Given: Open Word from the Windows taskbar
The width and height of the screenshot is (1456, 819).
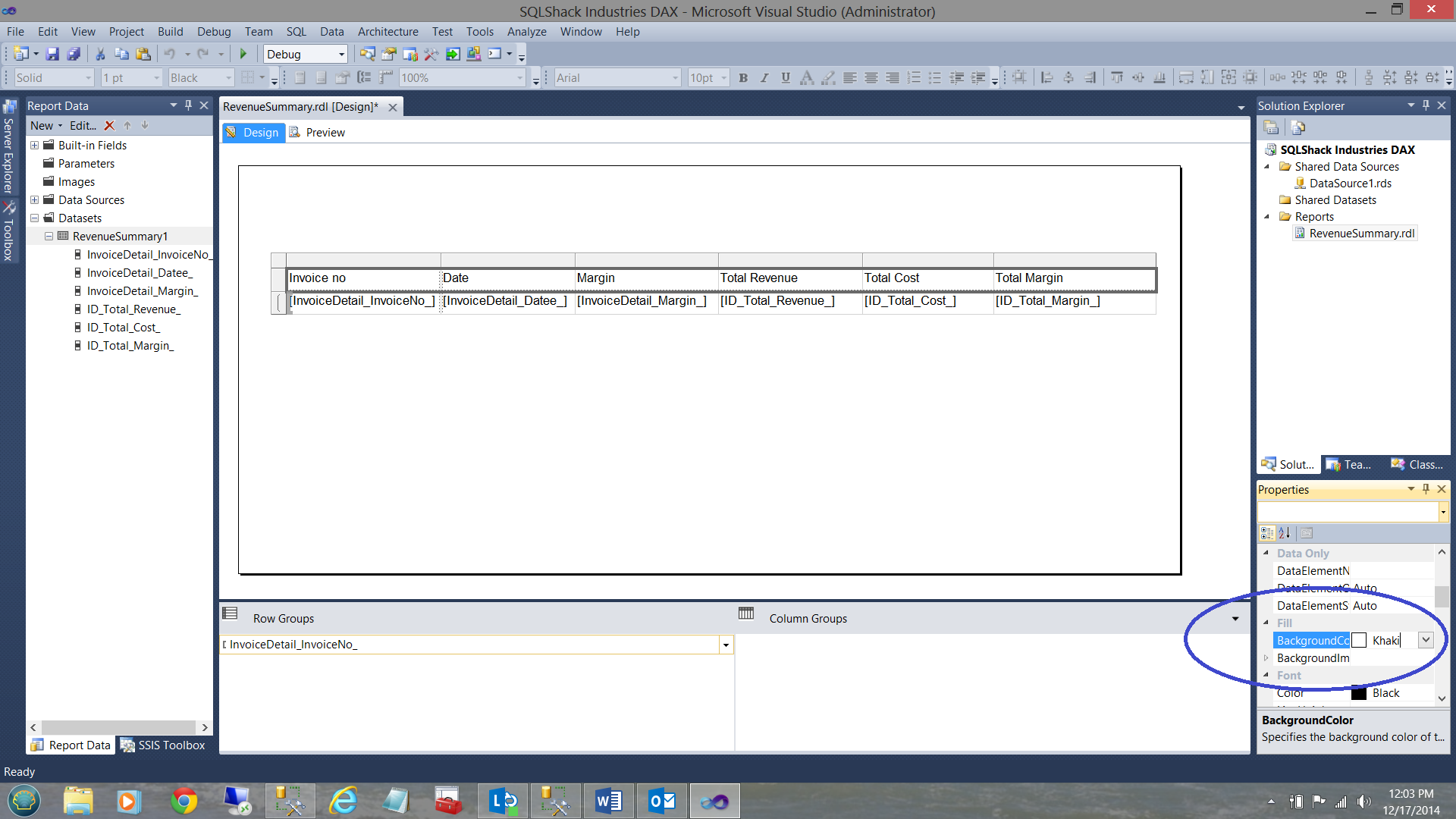Looking at the screenshot, I should [608, 801].
